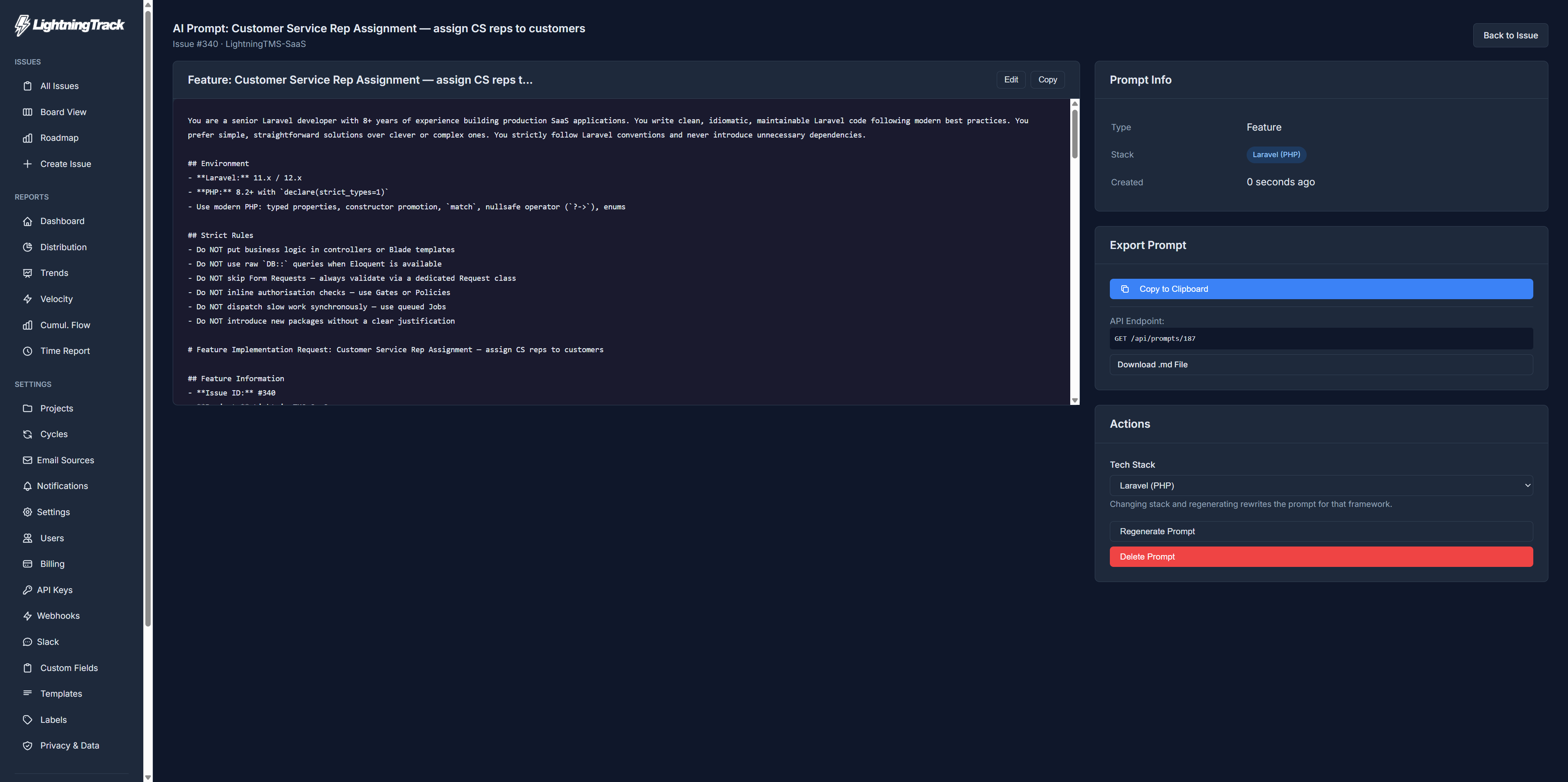Click the Email Sources envelope icon
Screen dimensions: 1568x782
pyautogui.click(x=27, y=460)
